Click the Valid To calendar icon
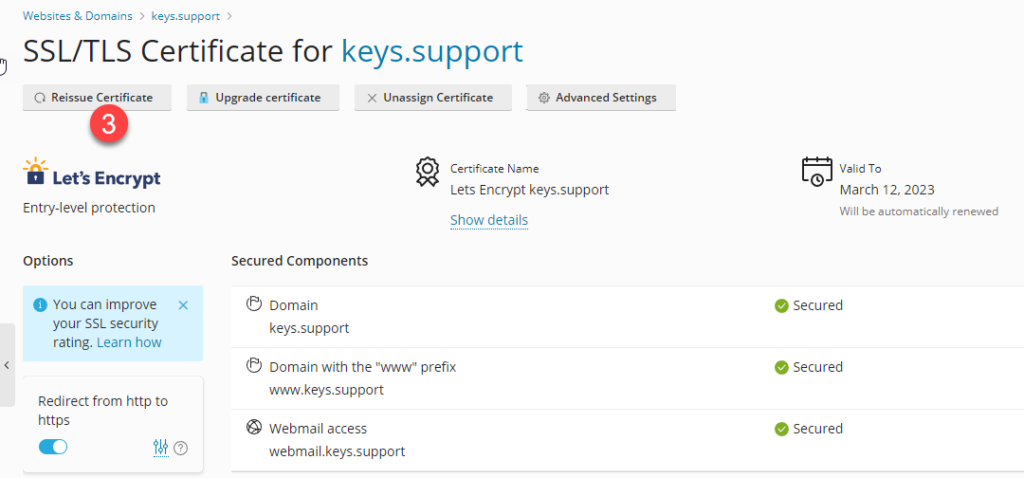The width and height of the screenshot is (1024, 478). (817, 171)
